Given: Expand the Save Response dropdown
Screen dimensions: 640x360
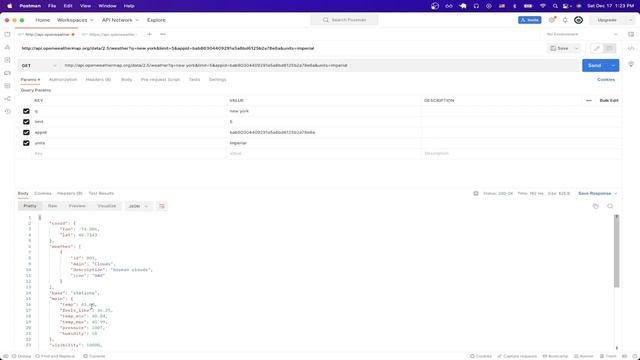Looking at the screenshot, I should tap(616, 193).
